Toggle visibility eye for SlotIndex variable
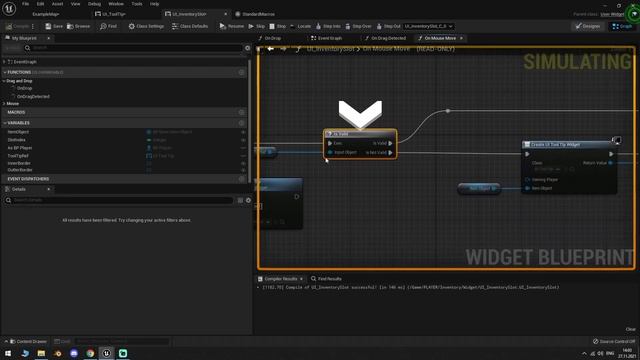Screen dimensions: 640x360 243,140
